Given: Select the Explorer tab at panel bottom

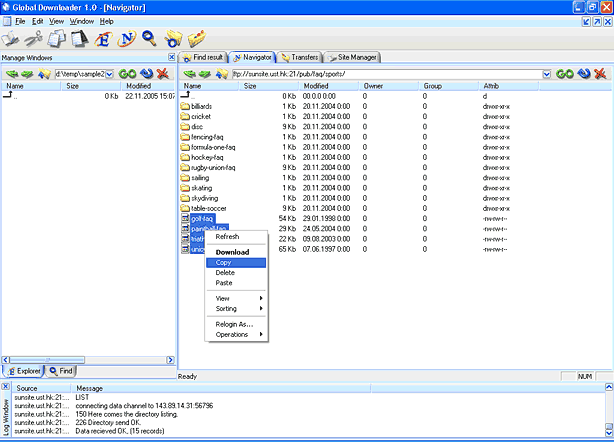Looking at the screenshot, I should click(x=24, y=371).
